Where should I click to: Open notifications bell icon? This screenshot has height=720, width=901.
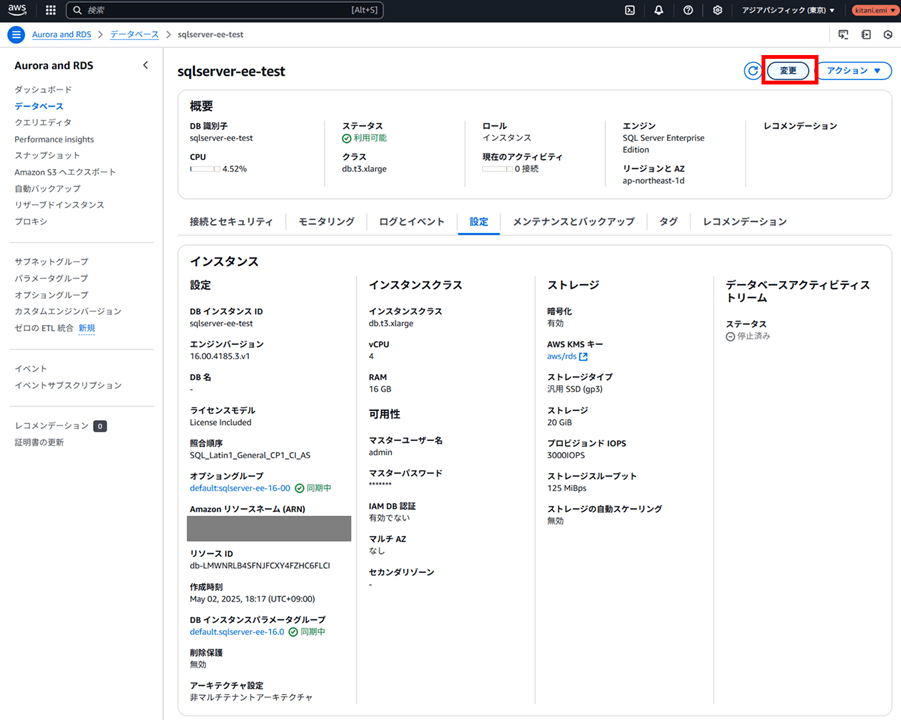click(659, 10)
